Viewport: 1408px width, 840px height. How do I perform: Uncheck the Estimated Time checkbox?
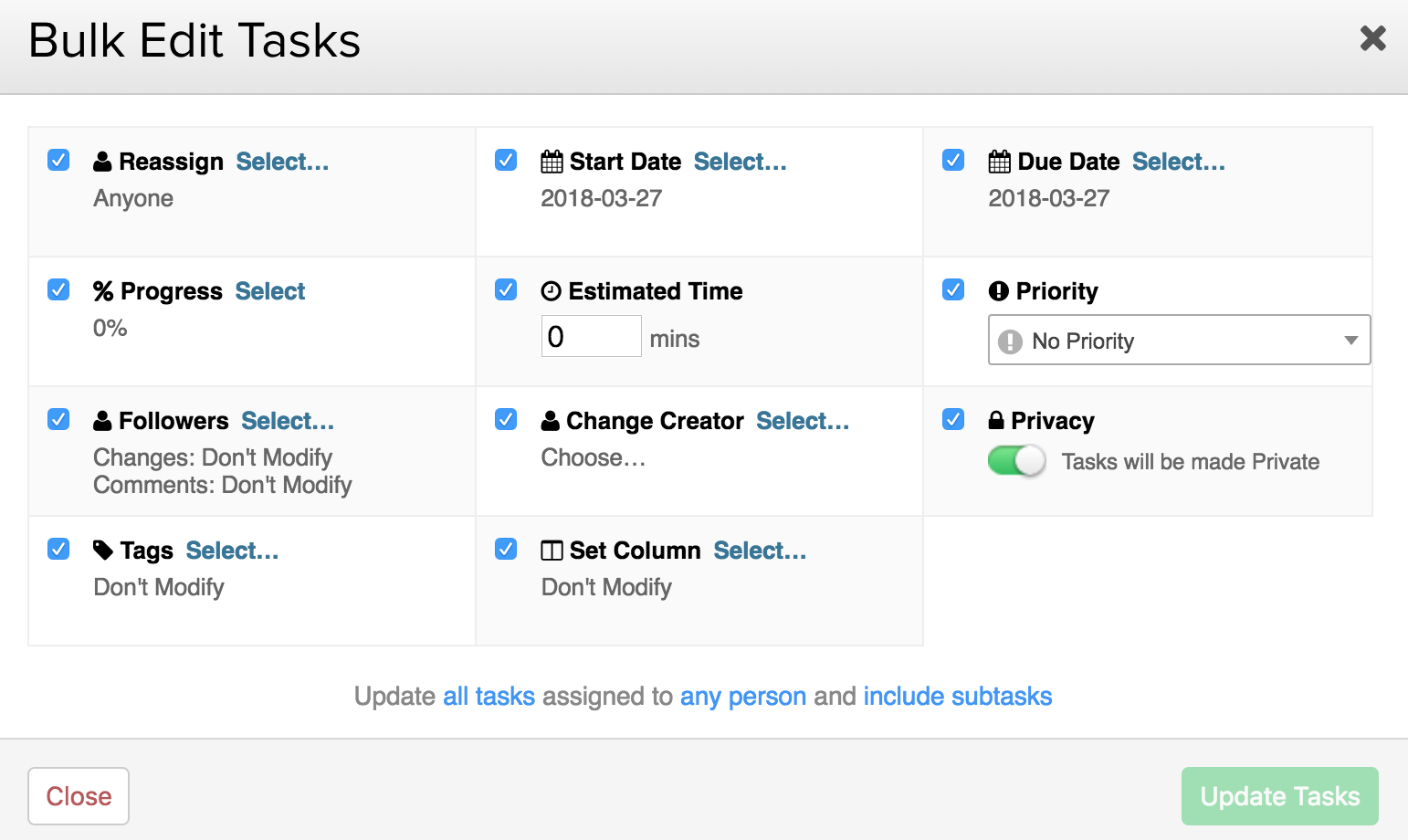pyautogui.click(x=506, y=290)
